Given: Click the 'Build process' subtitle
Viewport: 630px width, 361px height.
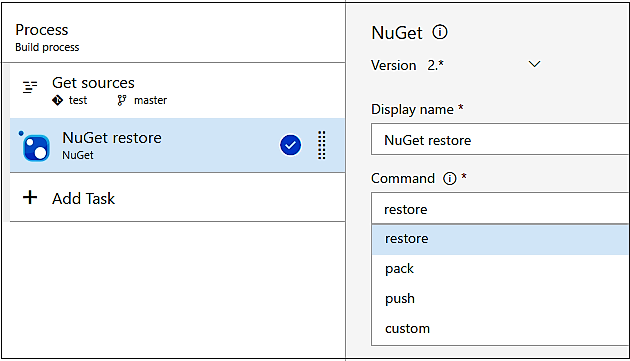Looking at the screenshot, I should click(x=47, y=47).
